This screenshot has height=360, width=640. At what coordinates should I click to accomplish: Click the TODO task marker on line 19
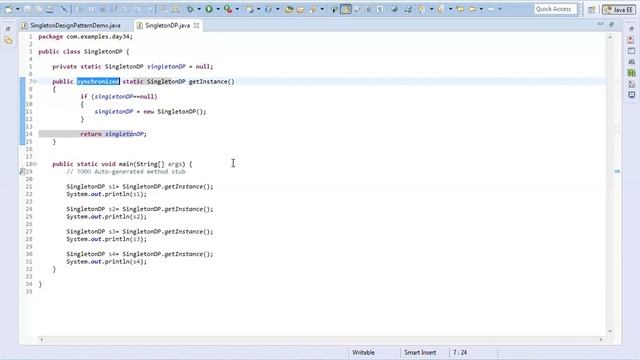coord(22,172)
